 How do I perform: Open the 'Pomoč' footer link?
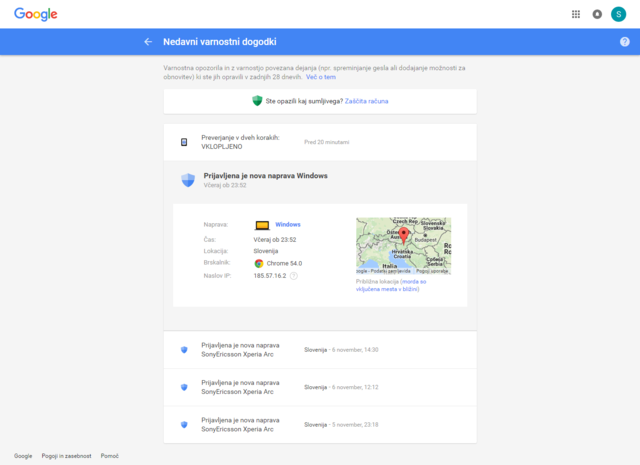tap(110, 456)
